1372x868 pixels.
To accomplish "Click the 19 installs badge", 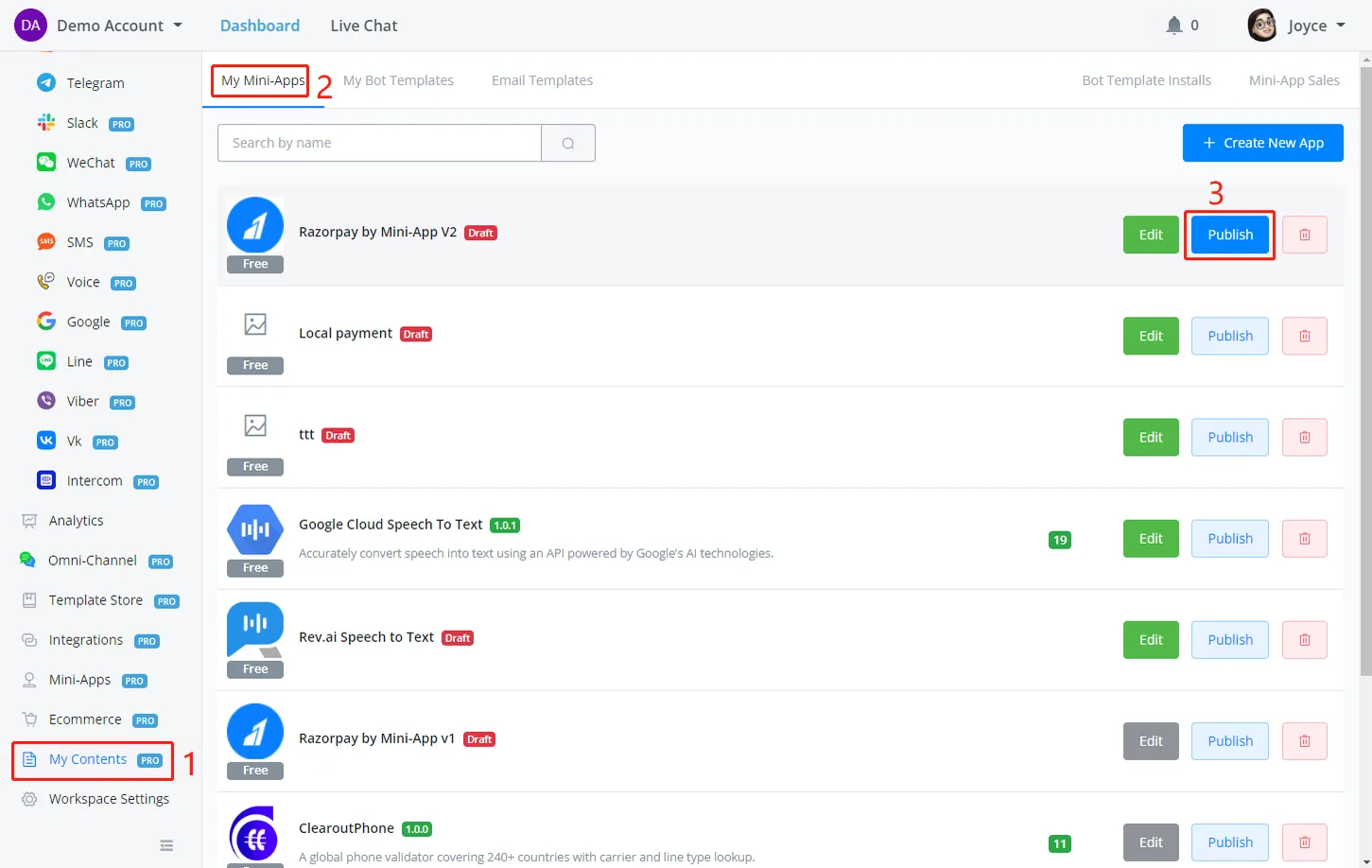I will [x=1060, y=540].
